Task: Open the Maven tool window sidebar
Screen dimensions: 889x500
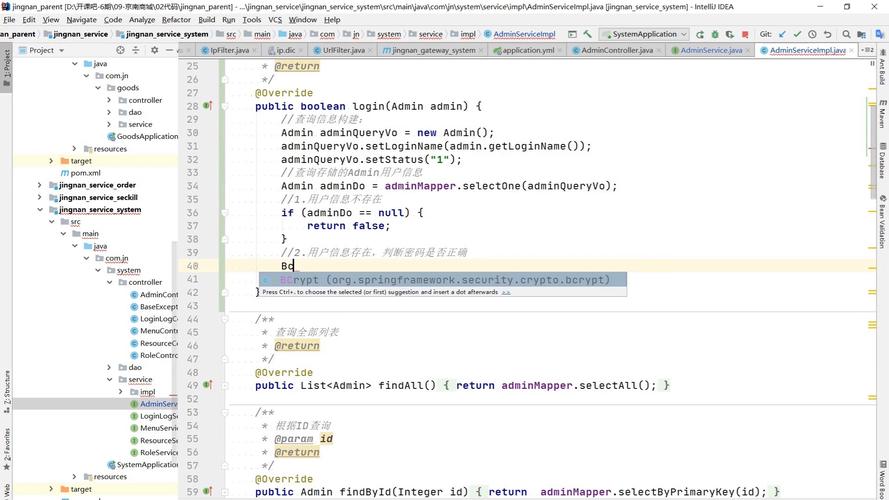Action: point(882,114)
